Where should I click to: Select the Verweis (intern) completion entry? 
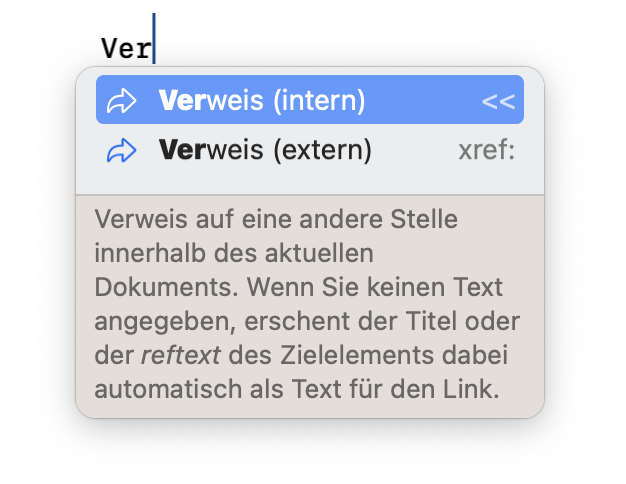click(310, 100)
